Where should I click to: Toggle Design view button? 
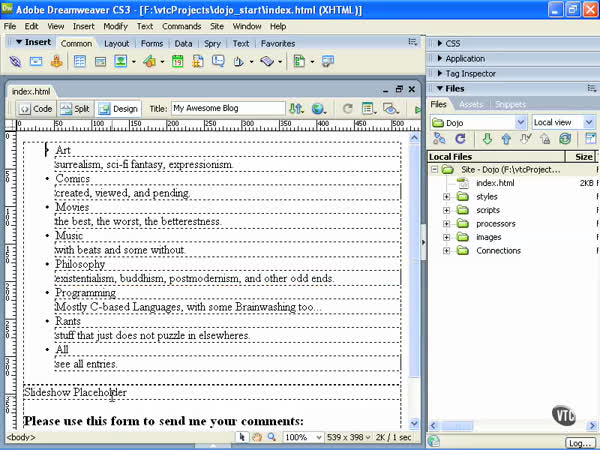tap(118, 108)
